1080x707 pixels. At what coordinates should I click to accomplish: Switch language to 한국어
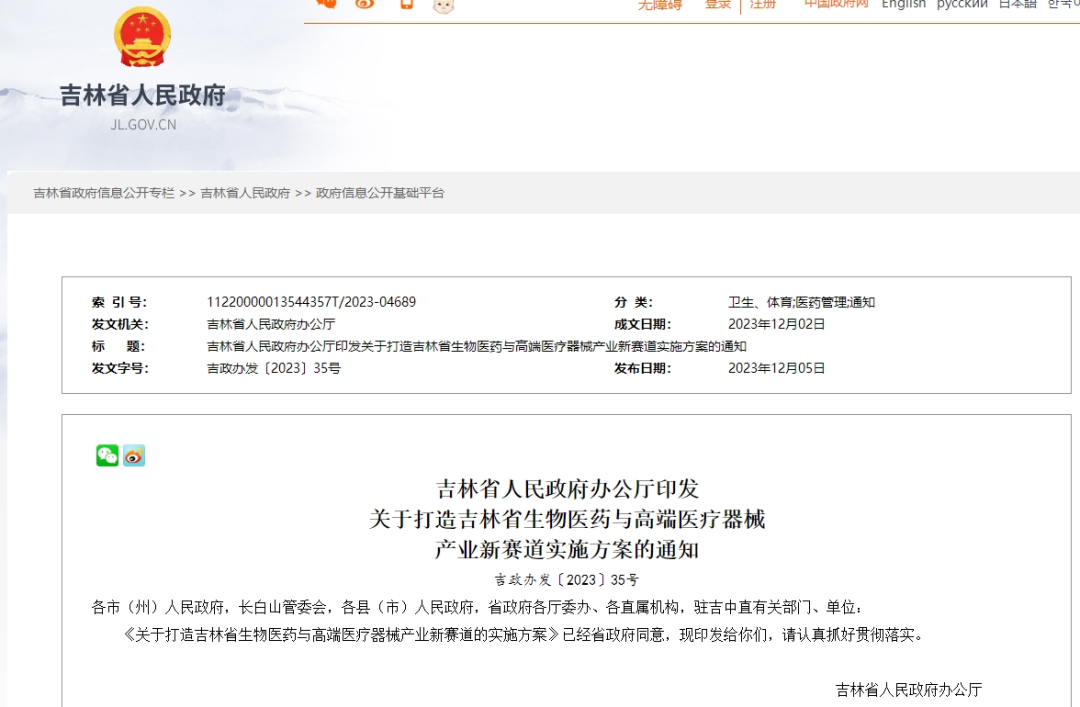(1066, 5)
